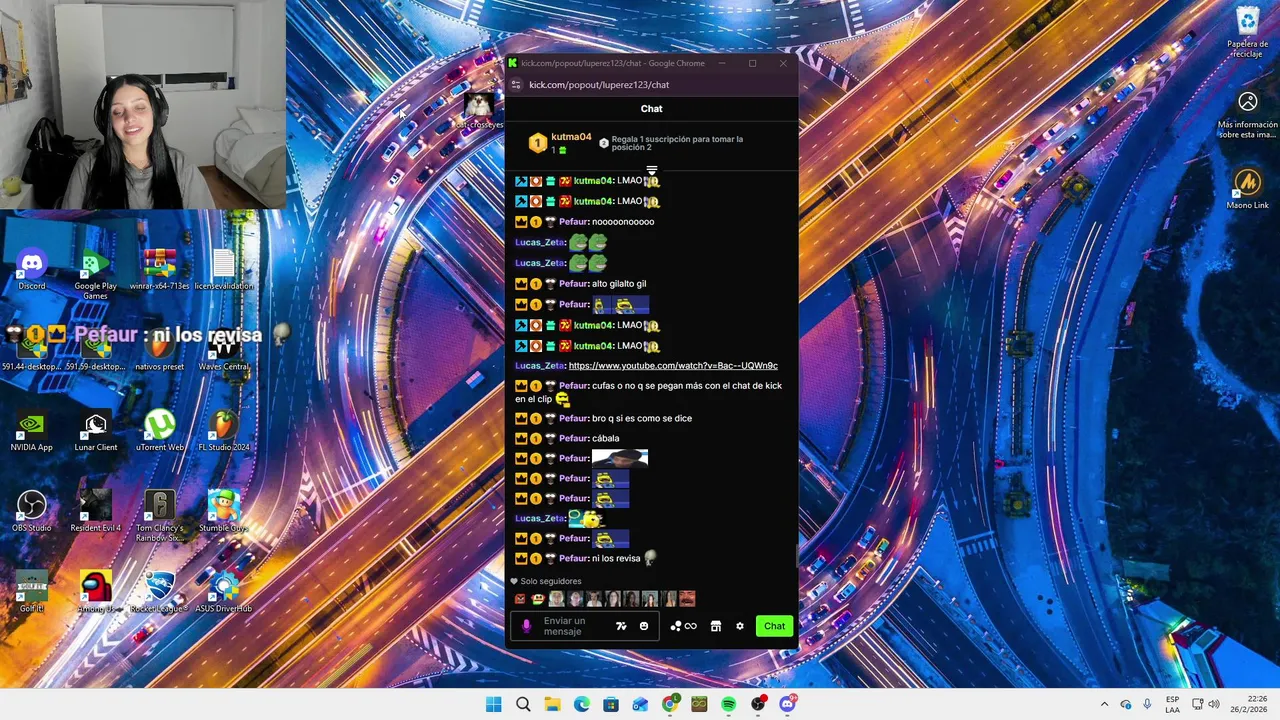The image size is (1280, 720).
Task: Click the channel points infinity icon
Action: (x=685, y=626)
